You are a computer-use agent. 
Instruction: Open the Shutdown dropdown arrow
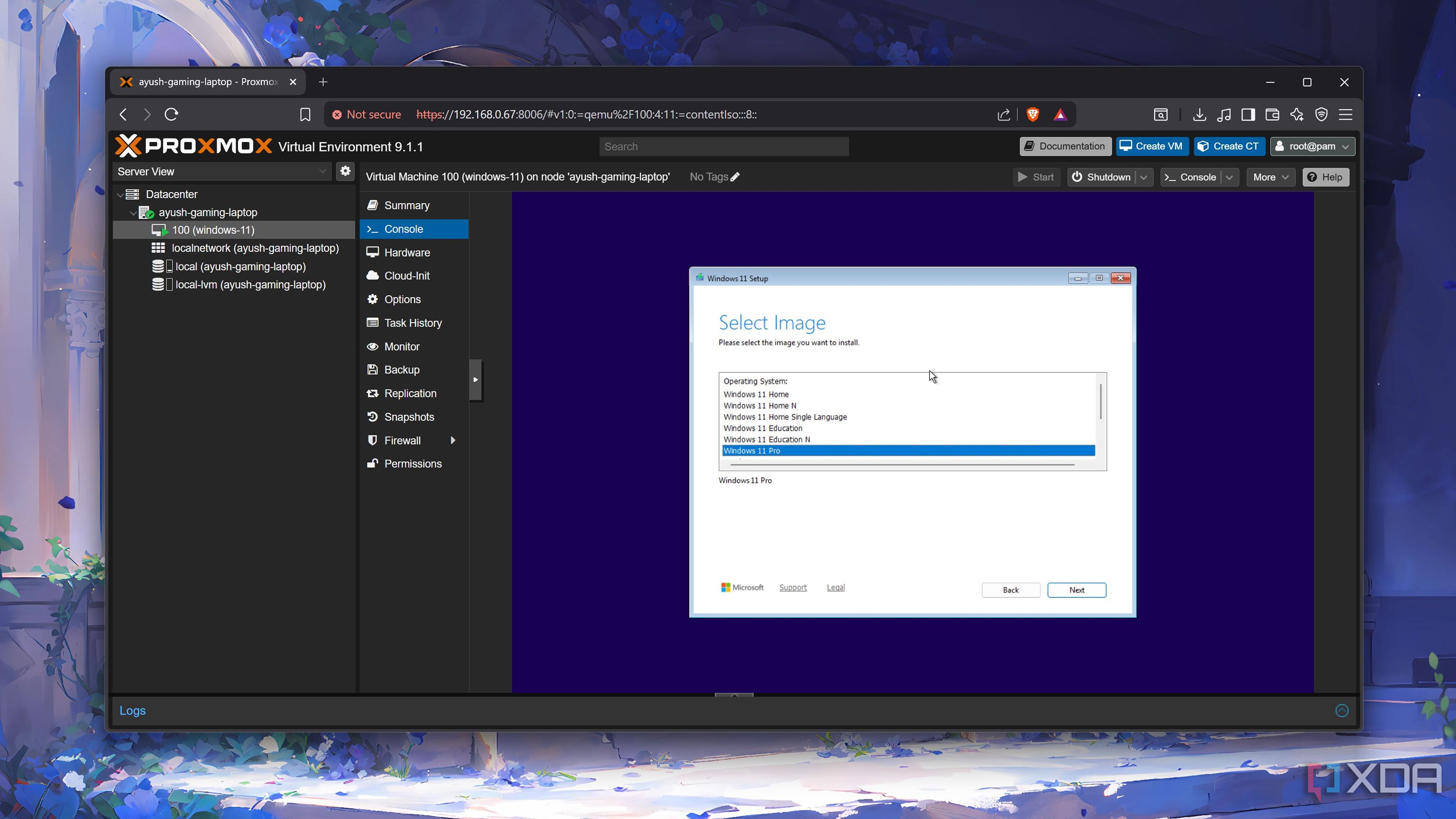click(1144, 177)
